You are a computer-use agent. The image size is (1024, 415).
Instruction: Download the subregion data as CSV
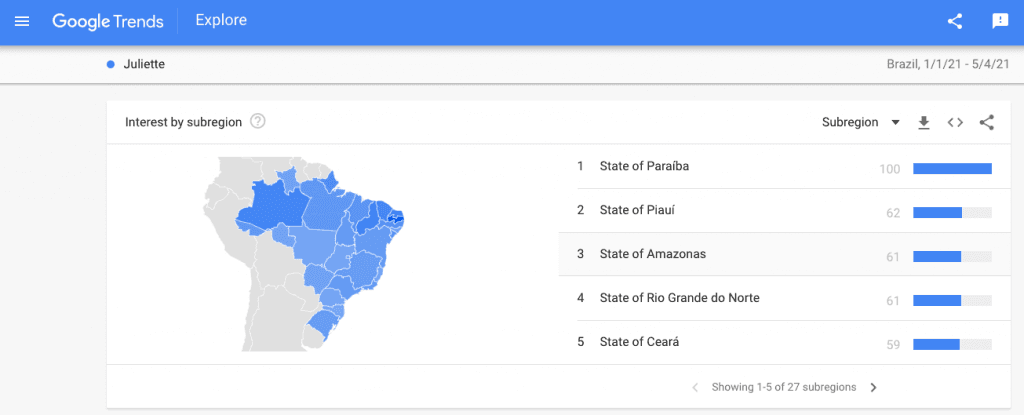(x=923, y=122)
